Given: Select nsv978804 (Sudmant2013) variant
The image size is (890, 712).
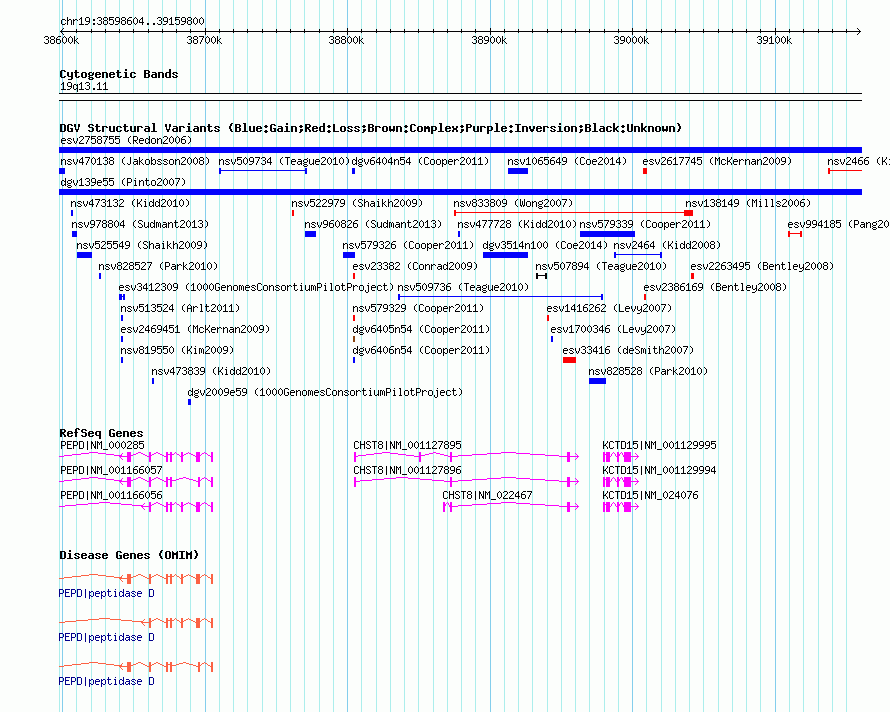Looking at the screenshot, I should pyautogui.click(x=140, y=224).
